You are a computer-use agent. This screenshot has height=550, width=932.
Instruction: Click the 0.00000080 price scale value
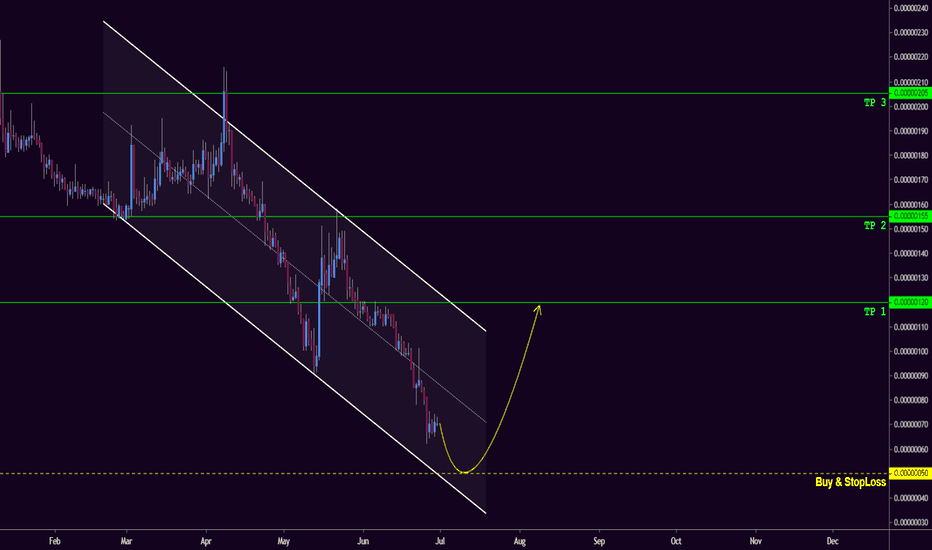coord(911,400)
